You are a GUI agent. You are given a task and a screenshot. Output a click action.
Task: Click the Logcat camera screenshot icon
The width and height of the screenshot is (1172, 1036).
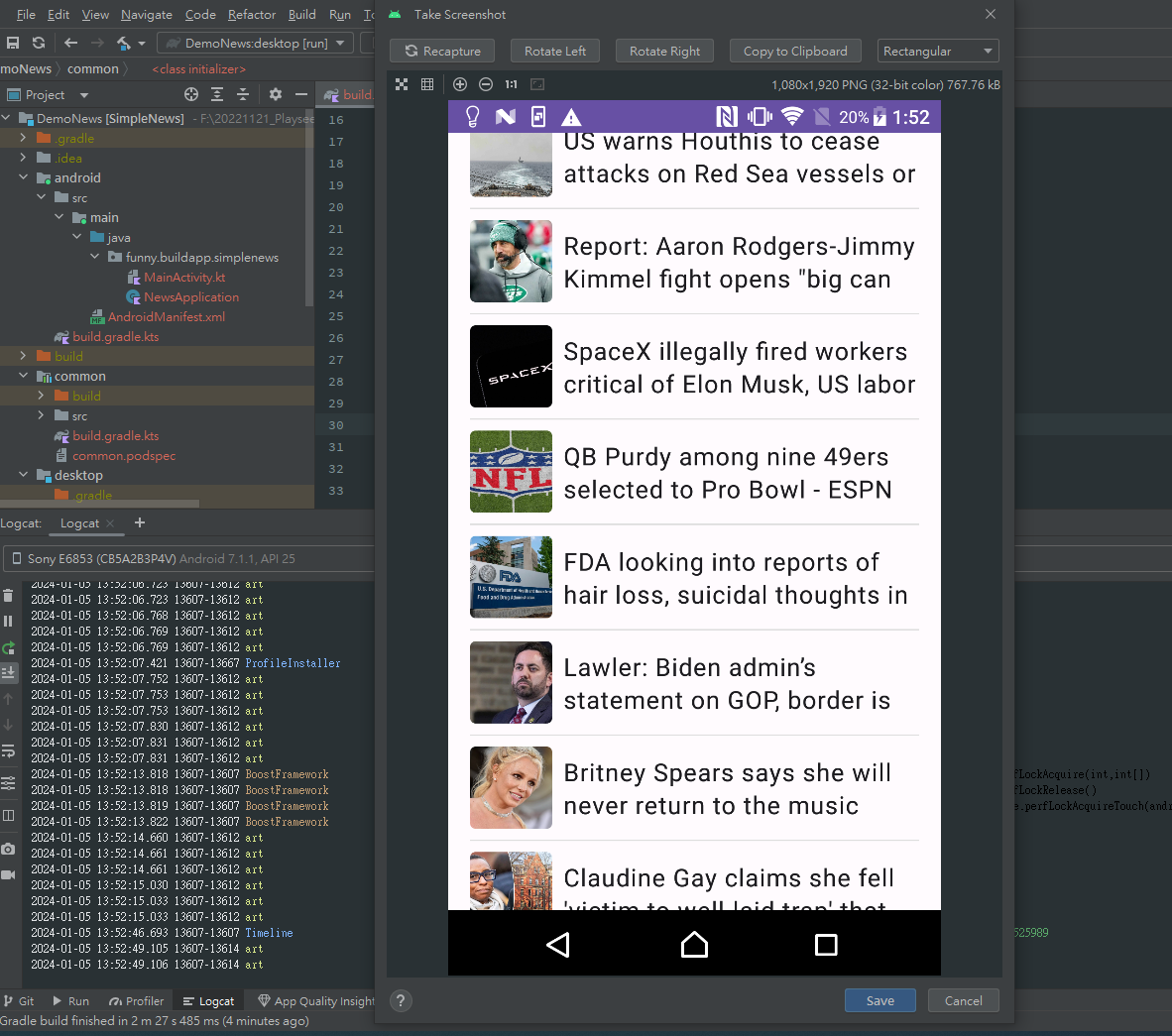8,850
